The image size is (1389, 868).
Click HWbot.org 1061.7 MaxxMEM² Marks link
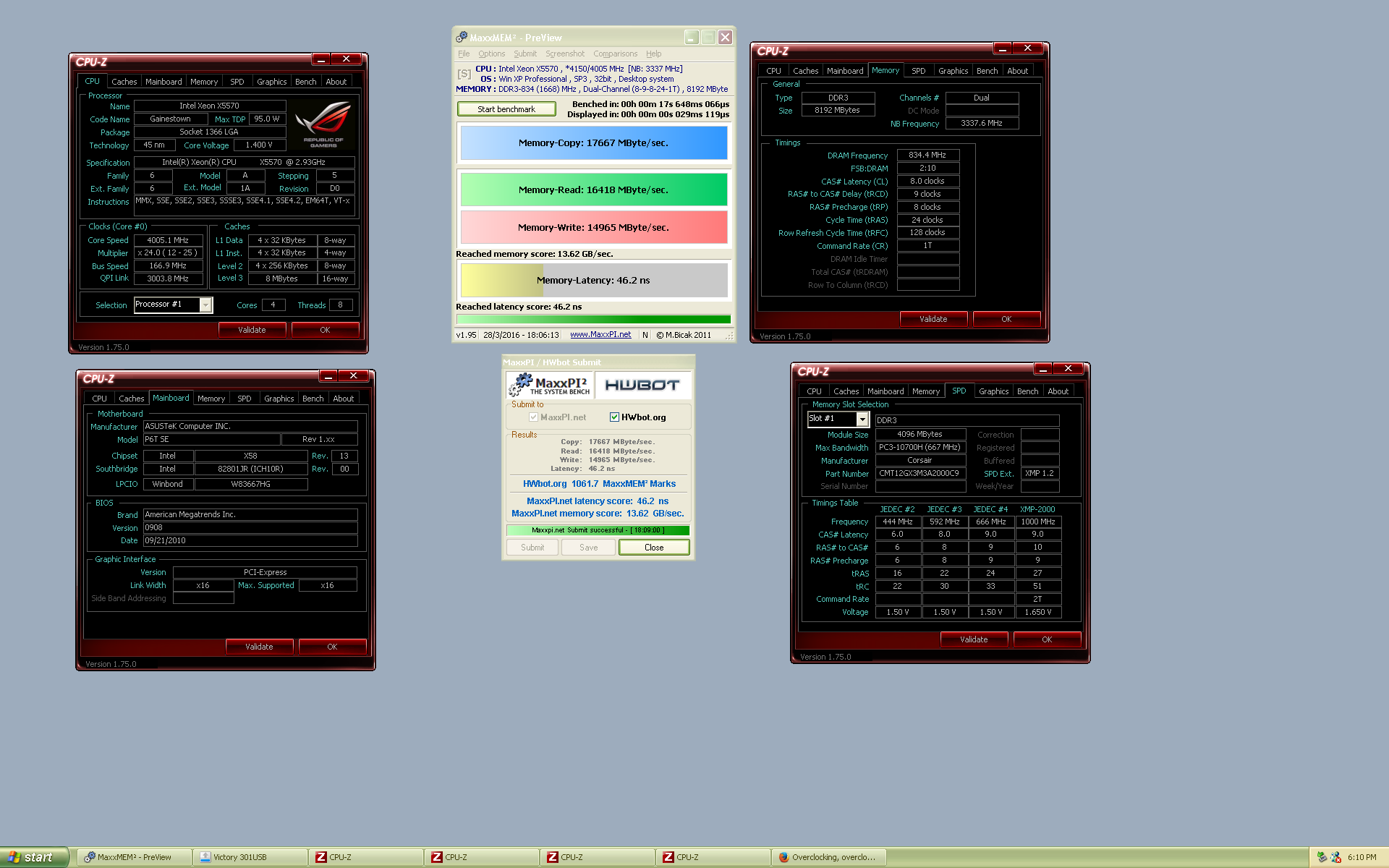(599, 484)
